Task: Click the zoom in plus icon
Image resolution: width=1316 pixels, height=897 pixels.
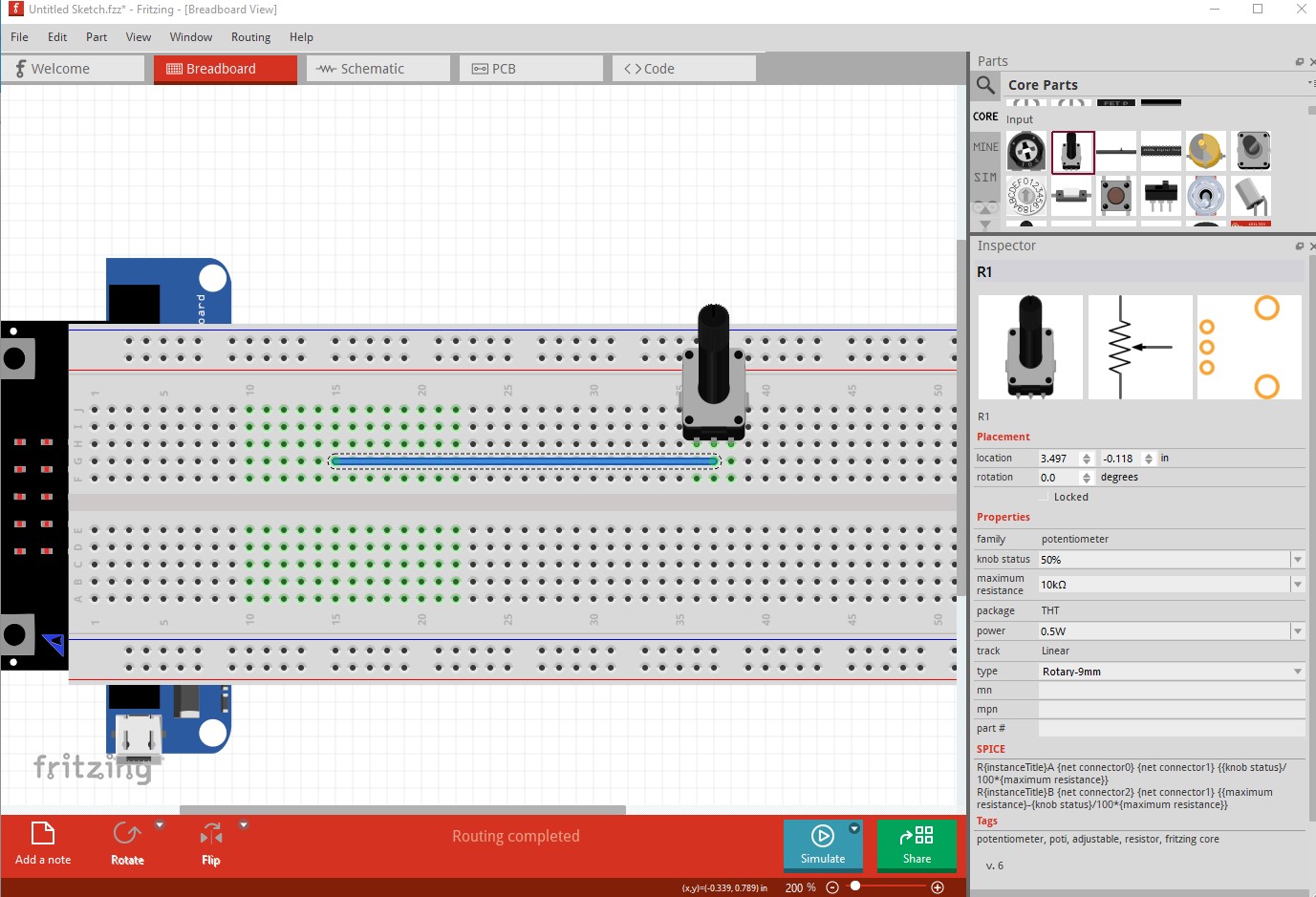Action: coord(938,887)
